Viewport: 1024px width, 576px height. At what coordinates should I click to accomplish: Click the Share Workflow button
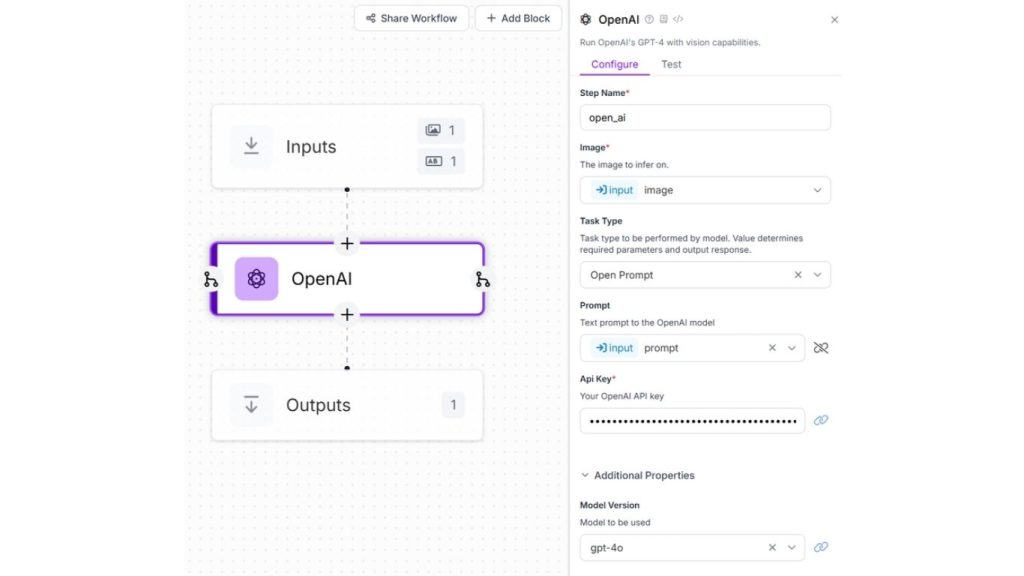411,18
